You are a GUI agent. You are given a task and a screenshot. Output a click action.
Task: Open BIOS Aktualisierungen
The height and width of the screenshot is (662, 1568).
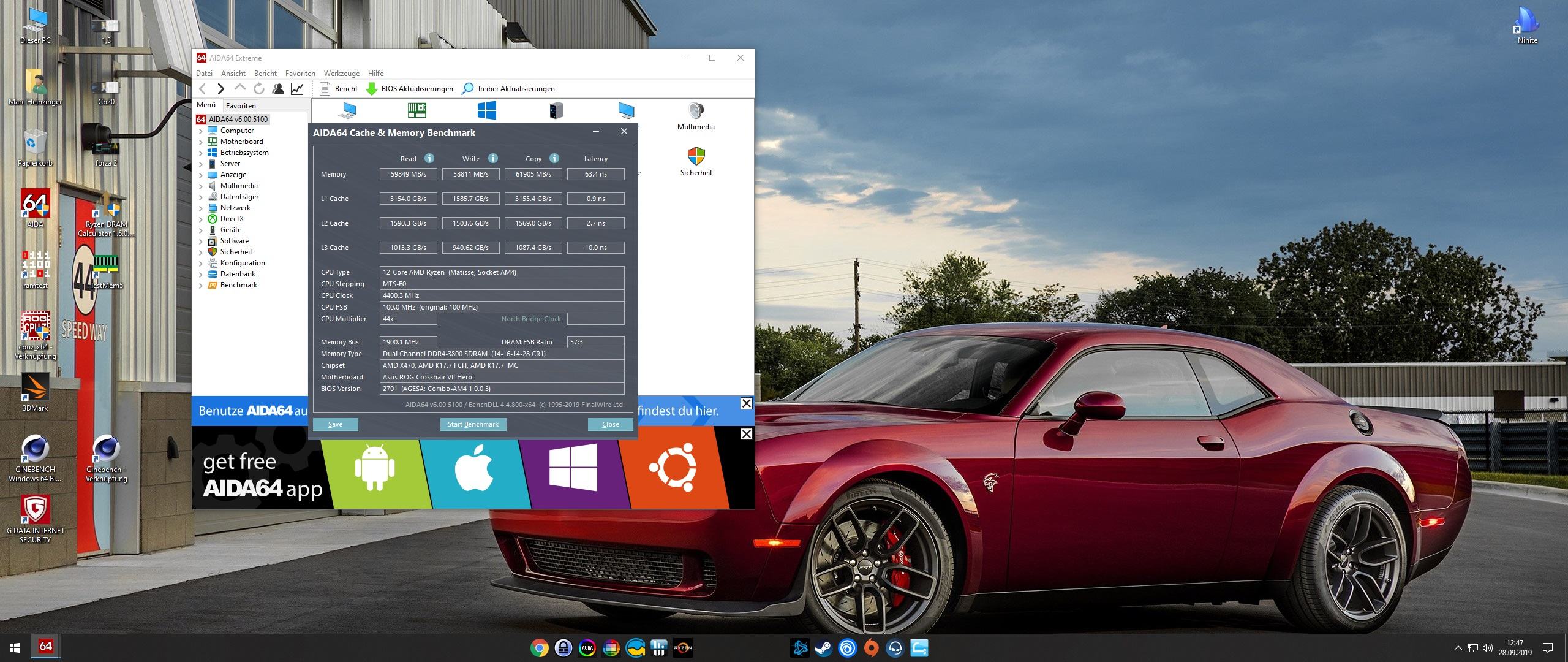point(409,89)
